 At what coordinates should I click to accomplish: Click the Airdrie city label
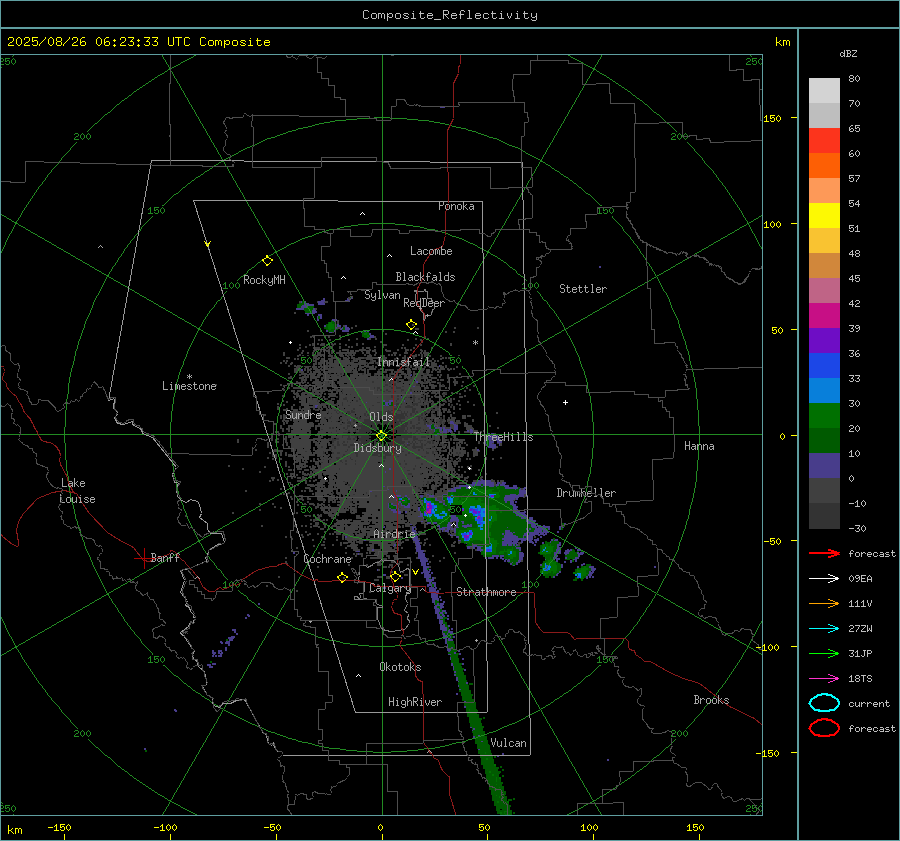coord(394,534)
